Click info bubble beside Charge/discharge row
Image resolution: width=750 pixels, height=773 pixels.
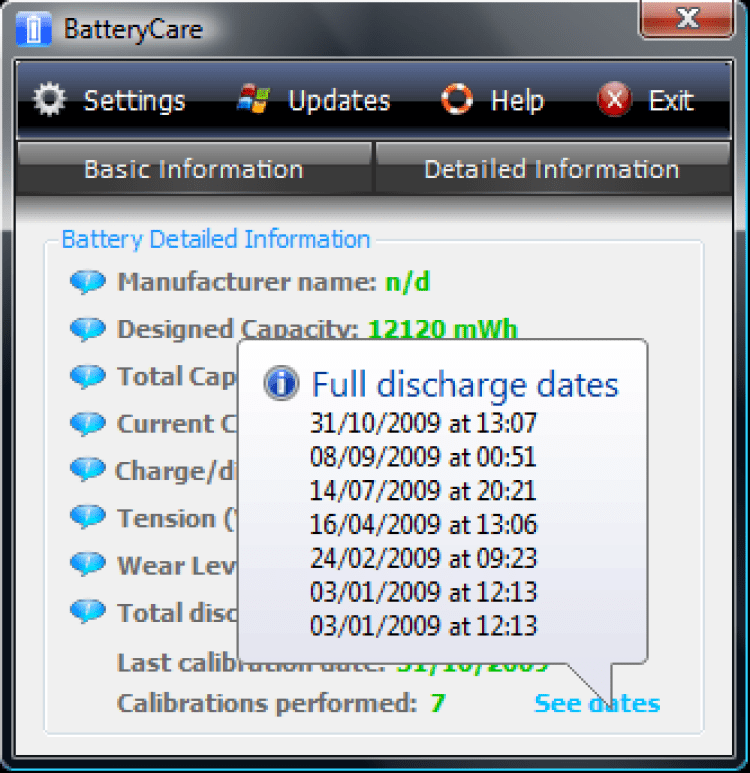[x=88, y=470]
